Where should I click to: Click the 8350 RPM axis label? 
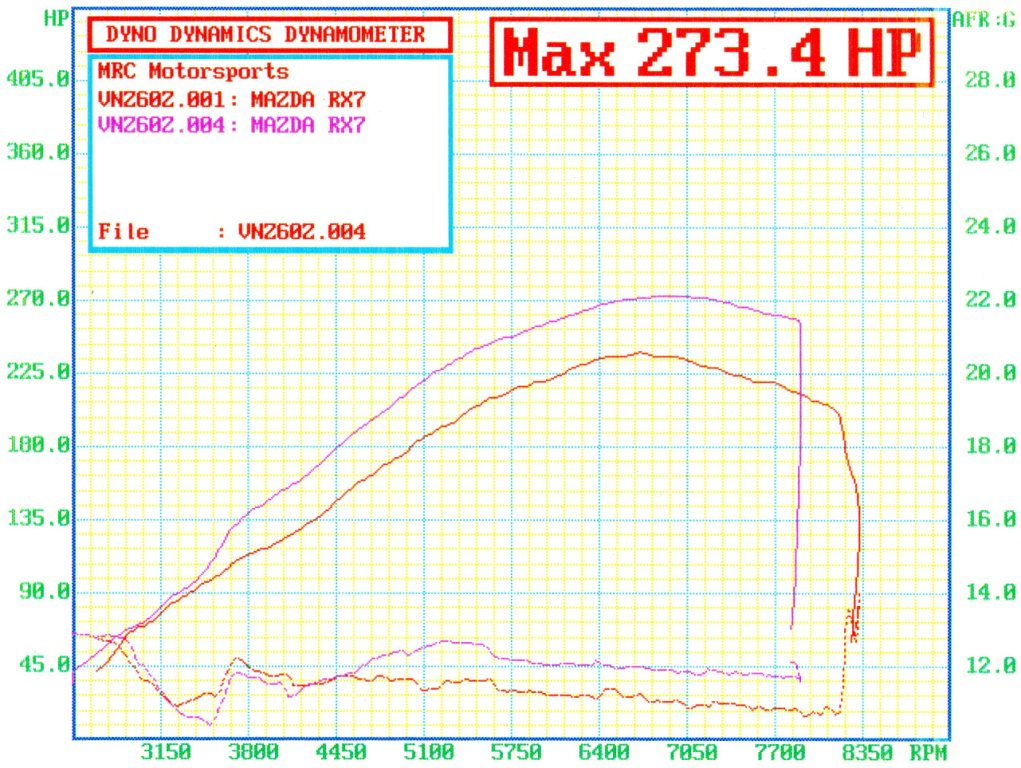[x=867, y=752]
